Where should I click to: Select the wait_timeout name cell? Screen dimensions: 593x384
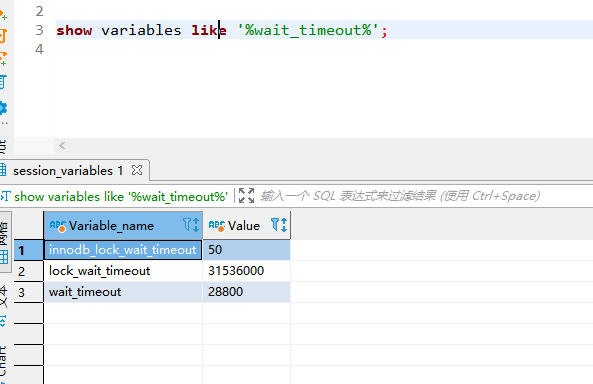tap(123, 292)
